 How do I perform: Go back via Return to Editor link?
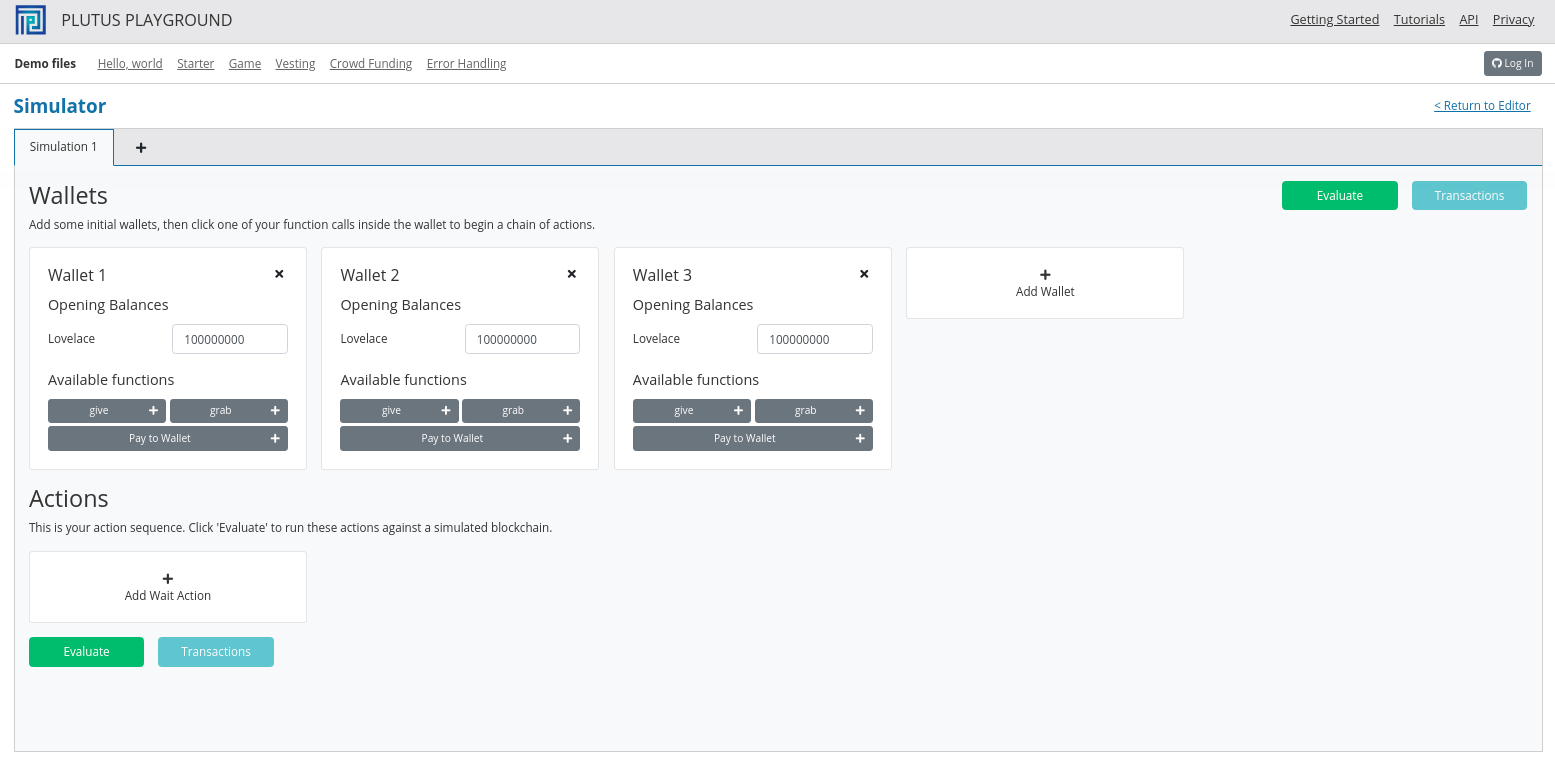1482,106
